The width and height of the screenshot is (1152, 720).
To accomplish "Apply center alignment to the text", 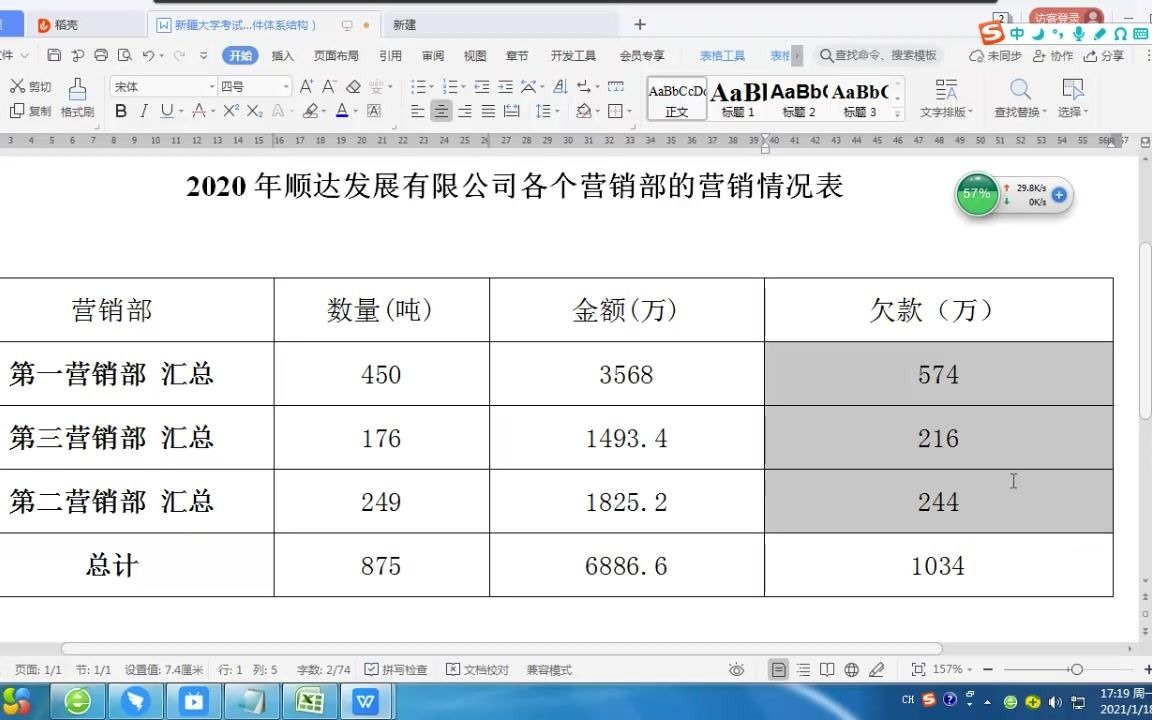I will point(441,112).
